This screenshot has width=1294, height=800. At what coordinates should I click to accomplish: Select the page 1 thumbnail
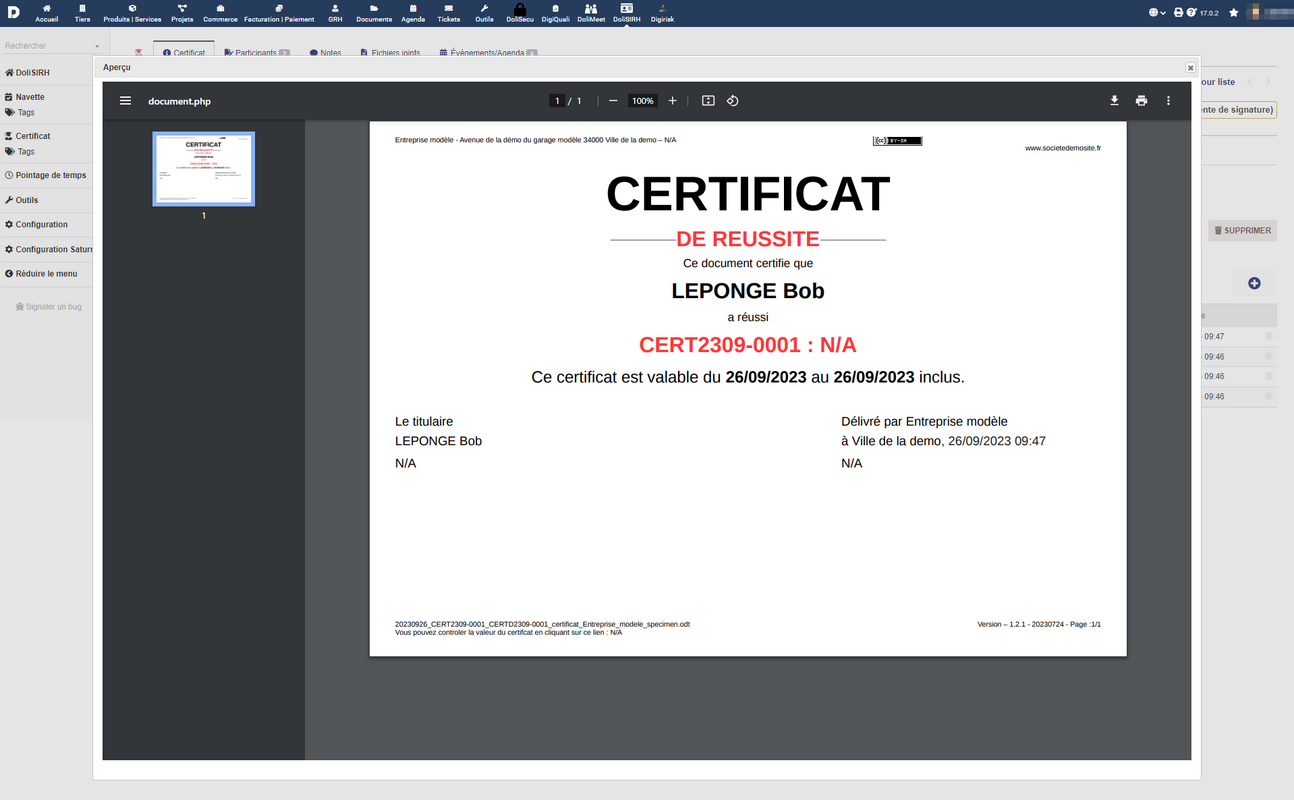[x=204, y=169]
